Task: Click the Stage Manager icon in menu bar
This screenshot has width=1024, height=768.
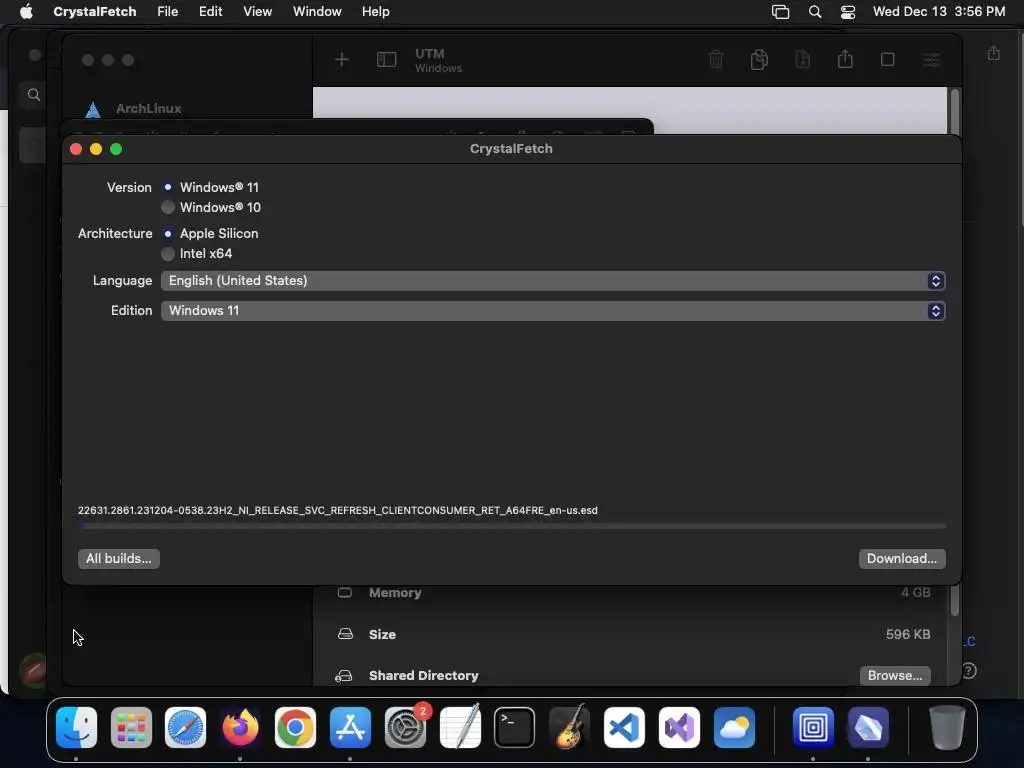Action: tap(780, 12)
